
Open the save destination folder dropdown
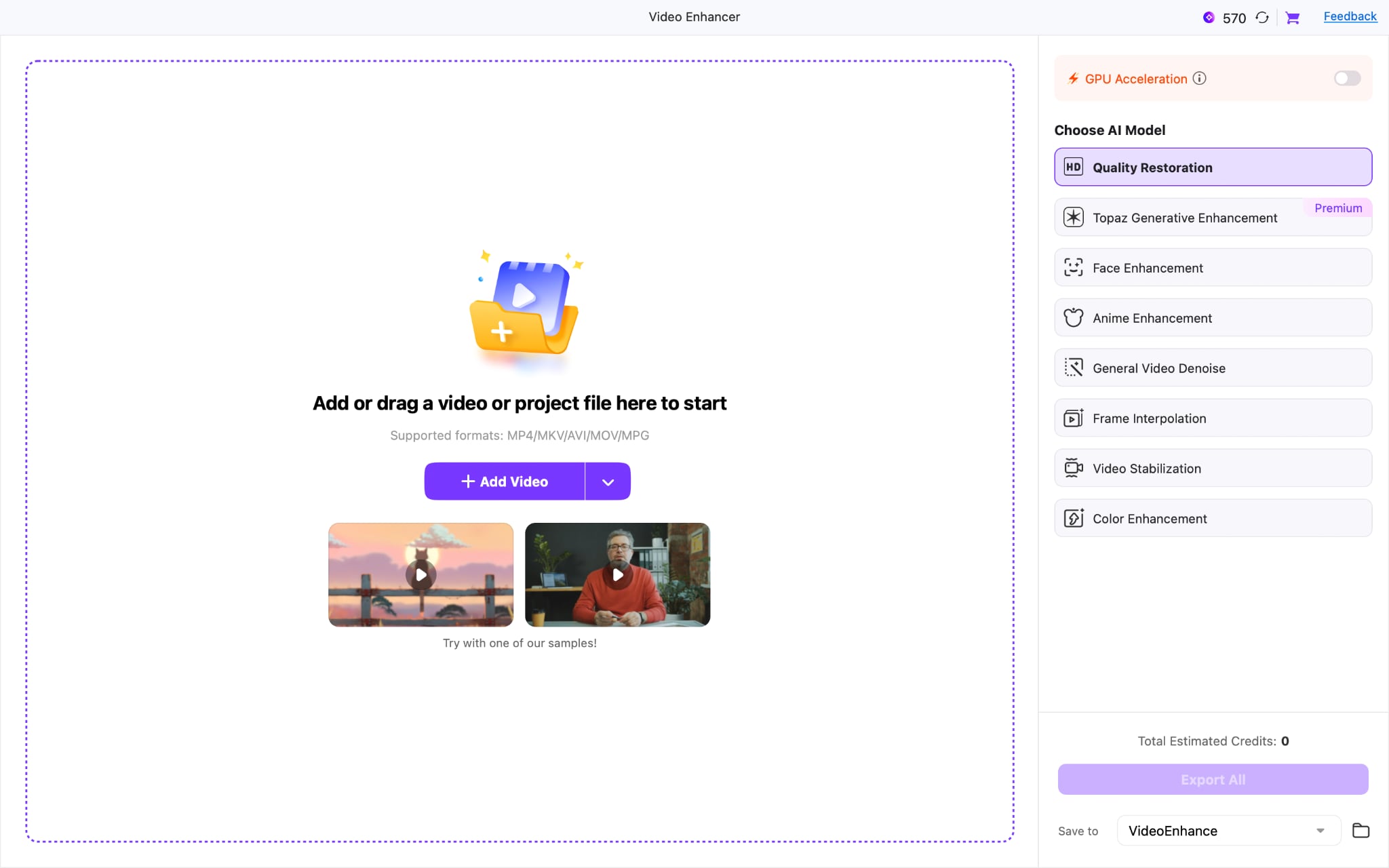1318,830
